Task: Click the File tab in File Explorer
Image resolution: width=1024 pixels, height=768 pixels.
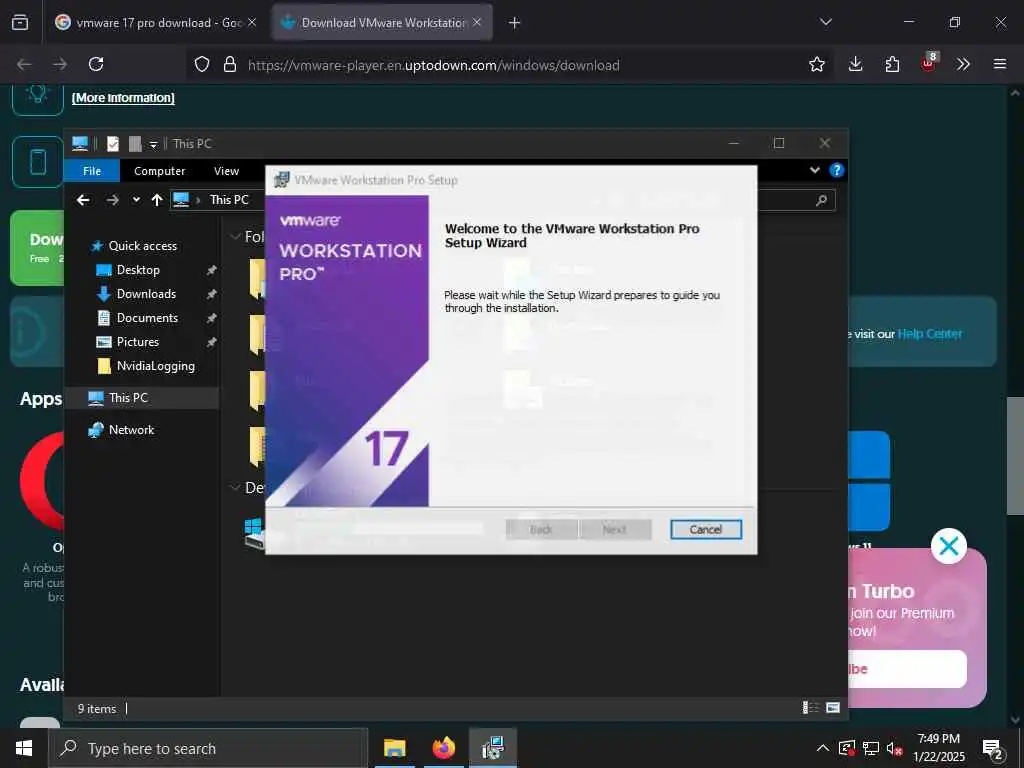Action: pyautogui.click(x=92, y=171)
